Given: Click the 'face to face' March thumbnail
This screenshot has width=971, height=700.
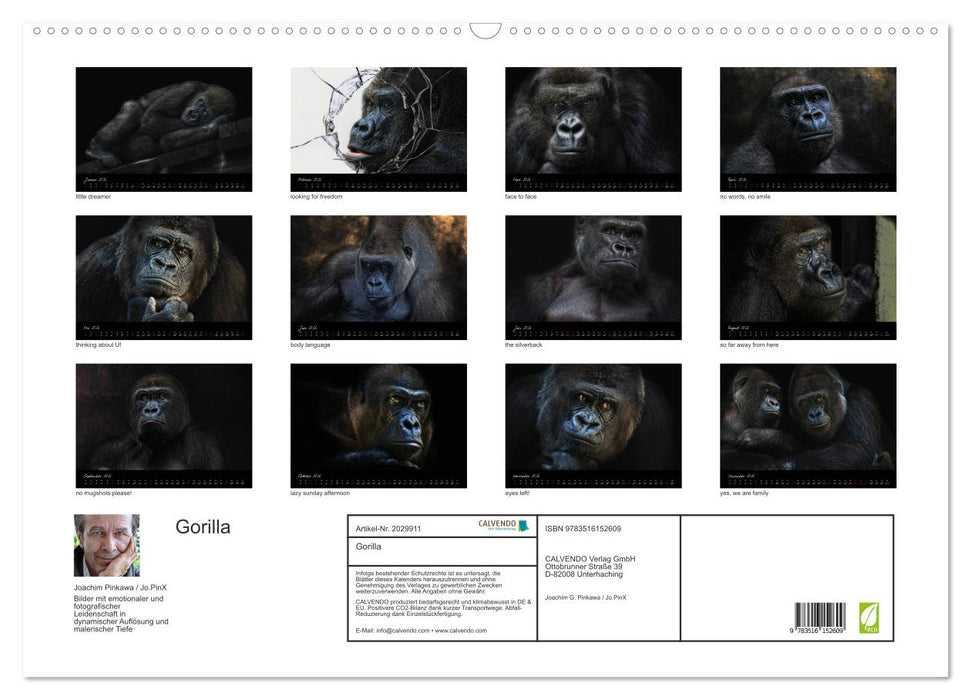Looking at the screenshot, I should 593,128.
